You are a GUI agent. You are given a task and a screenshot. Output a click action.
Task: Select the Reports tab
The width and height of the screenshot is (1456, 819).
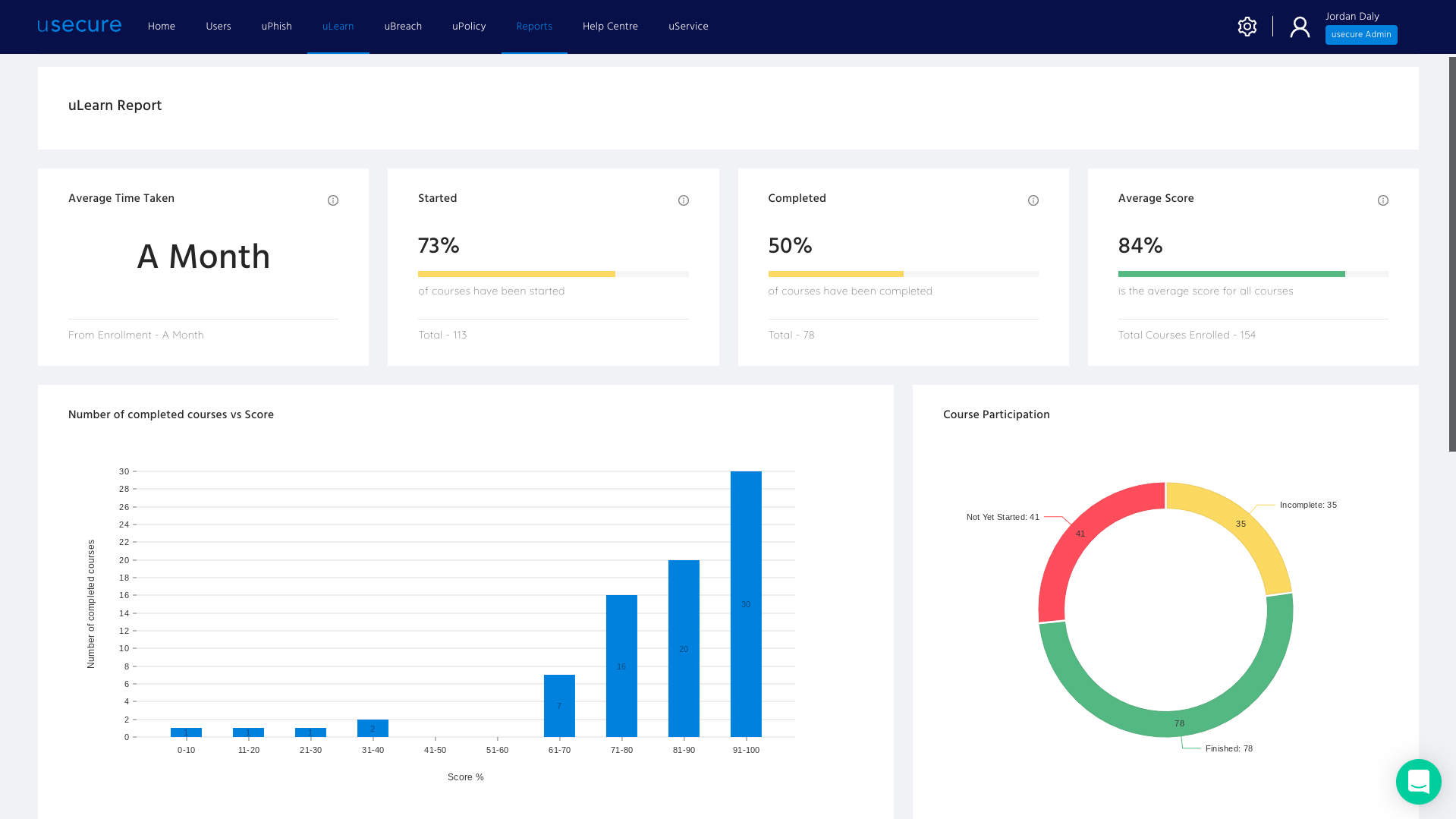click(x=533, y=26)
